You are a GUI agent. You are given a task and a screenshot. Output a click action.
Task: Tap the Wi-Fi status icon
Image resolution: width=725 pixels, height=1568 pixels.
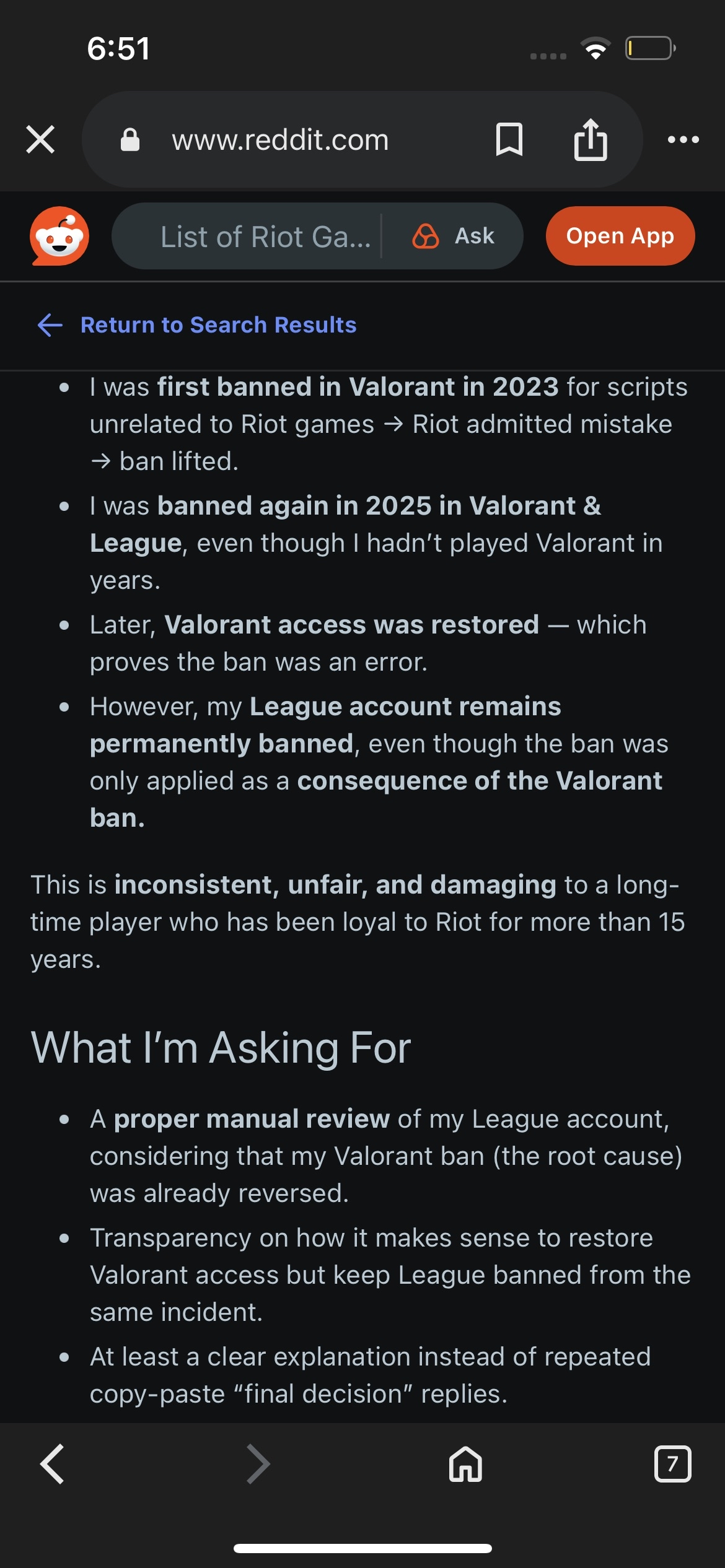pyautogui.click(x=595, y=48)
